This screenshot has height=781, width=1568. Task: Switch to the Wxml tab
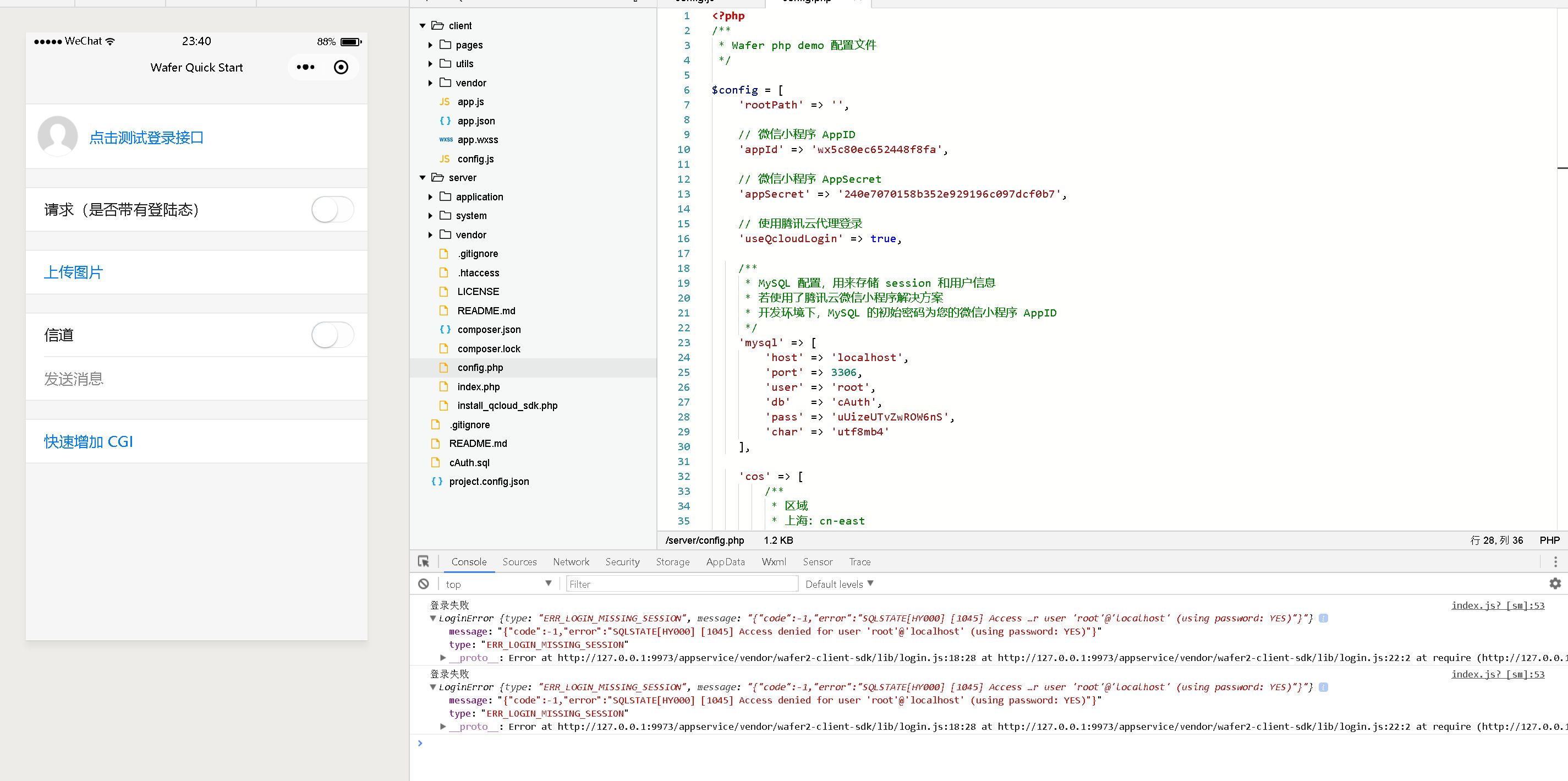[x=773, y=562]
